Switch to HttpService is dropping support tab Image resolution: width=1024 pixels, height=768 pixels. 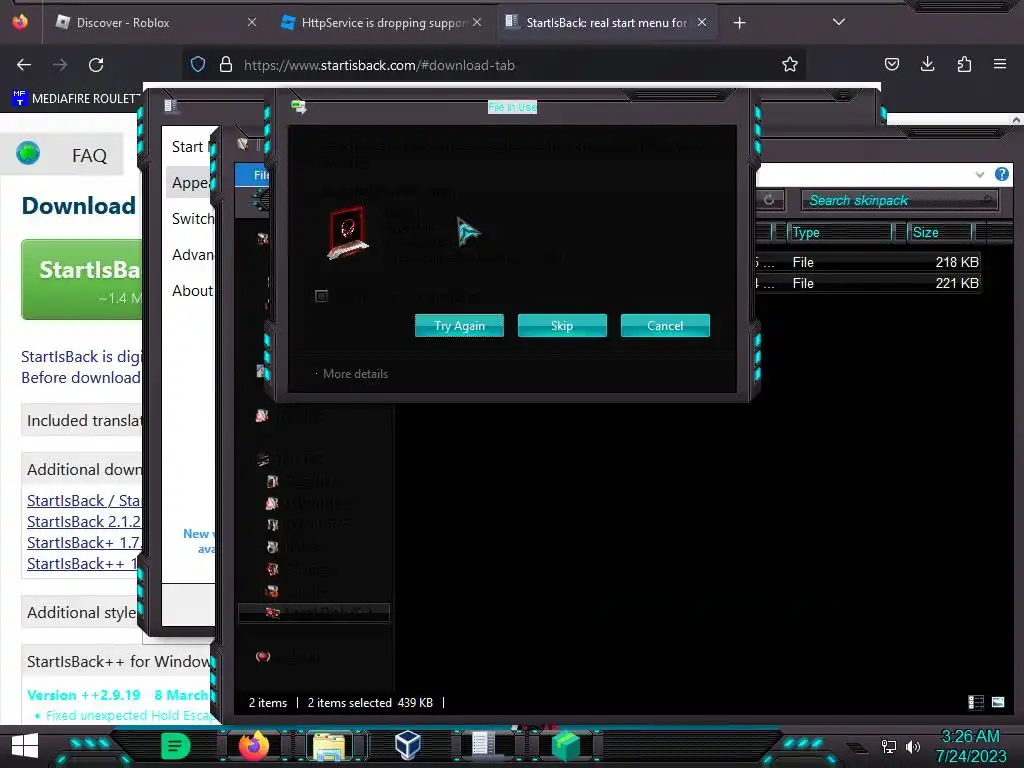point(382,23)
